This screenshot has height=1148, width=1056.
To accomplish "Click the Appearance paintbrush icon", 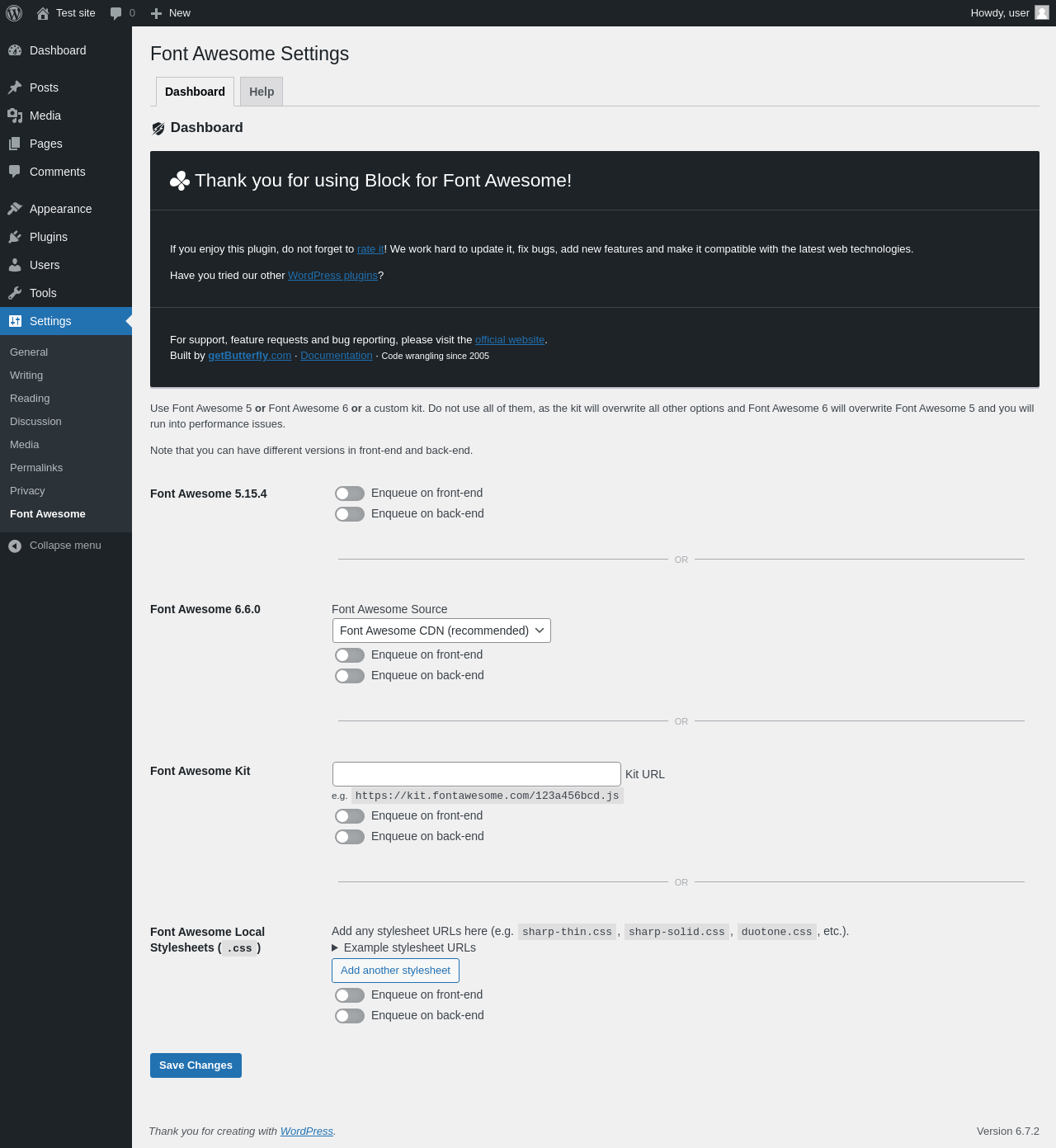I will point(15,209).
